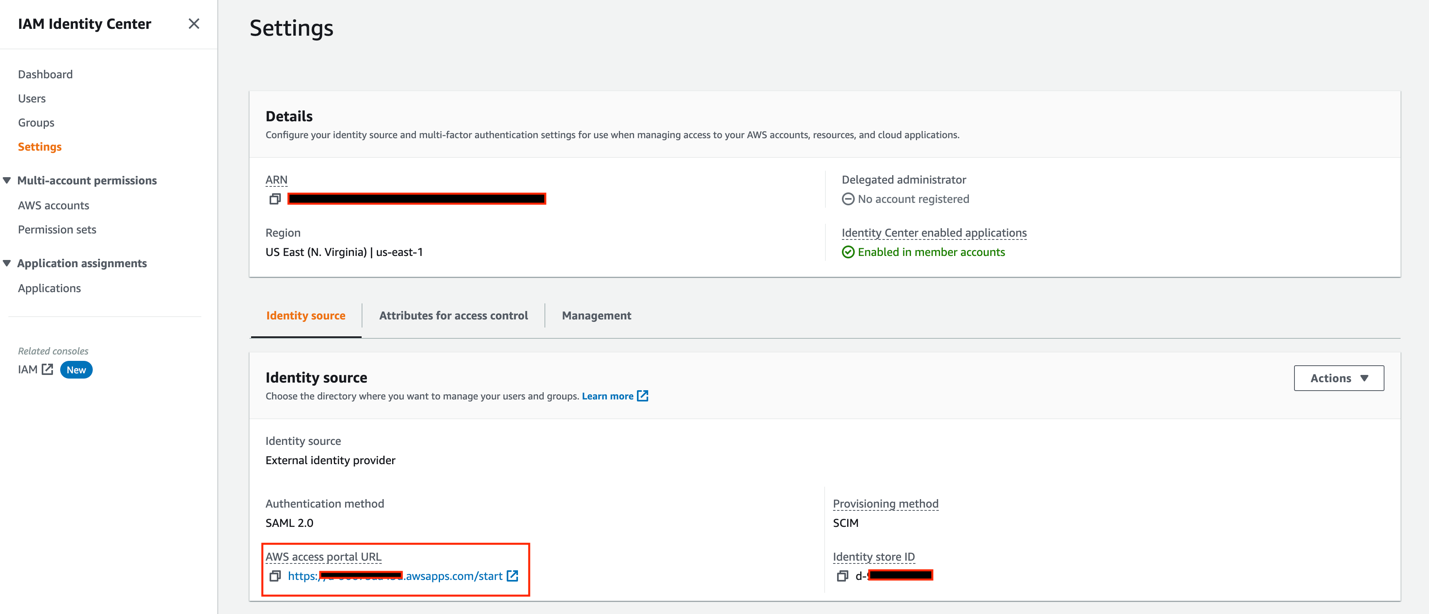The image size is (1429, 614).
Task: Go to Dashboard in the sidebar
Action: [45, 74]
